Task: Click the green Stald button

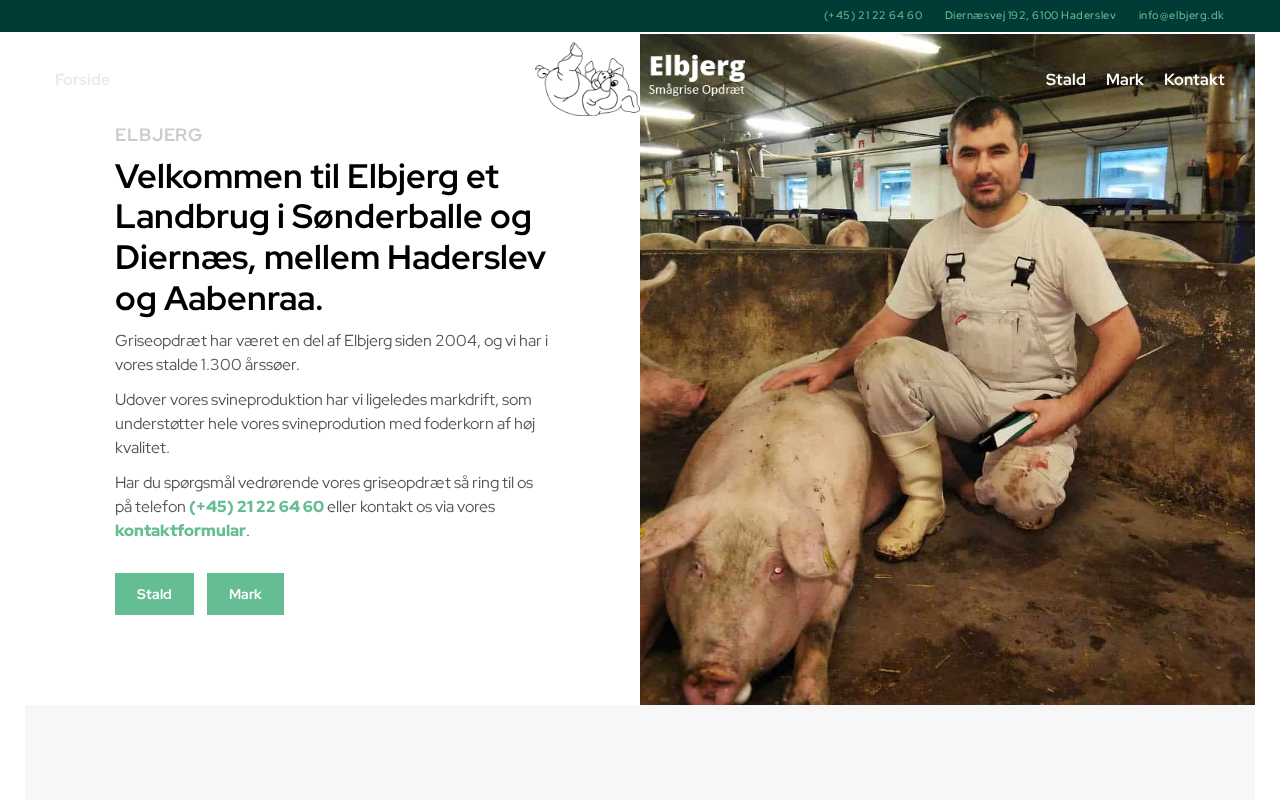Action: click(154, 594)
